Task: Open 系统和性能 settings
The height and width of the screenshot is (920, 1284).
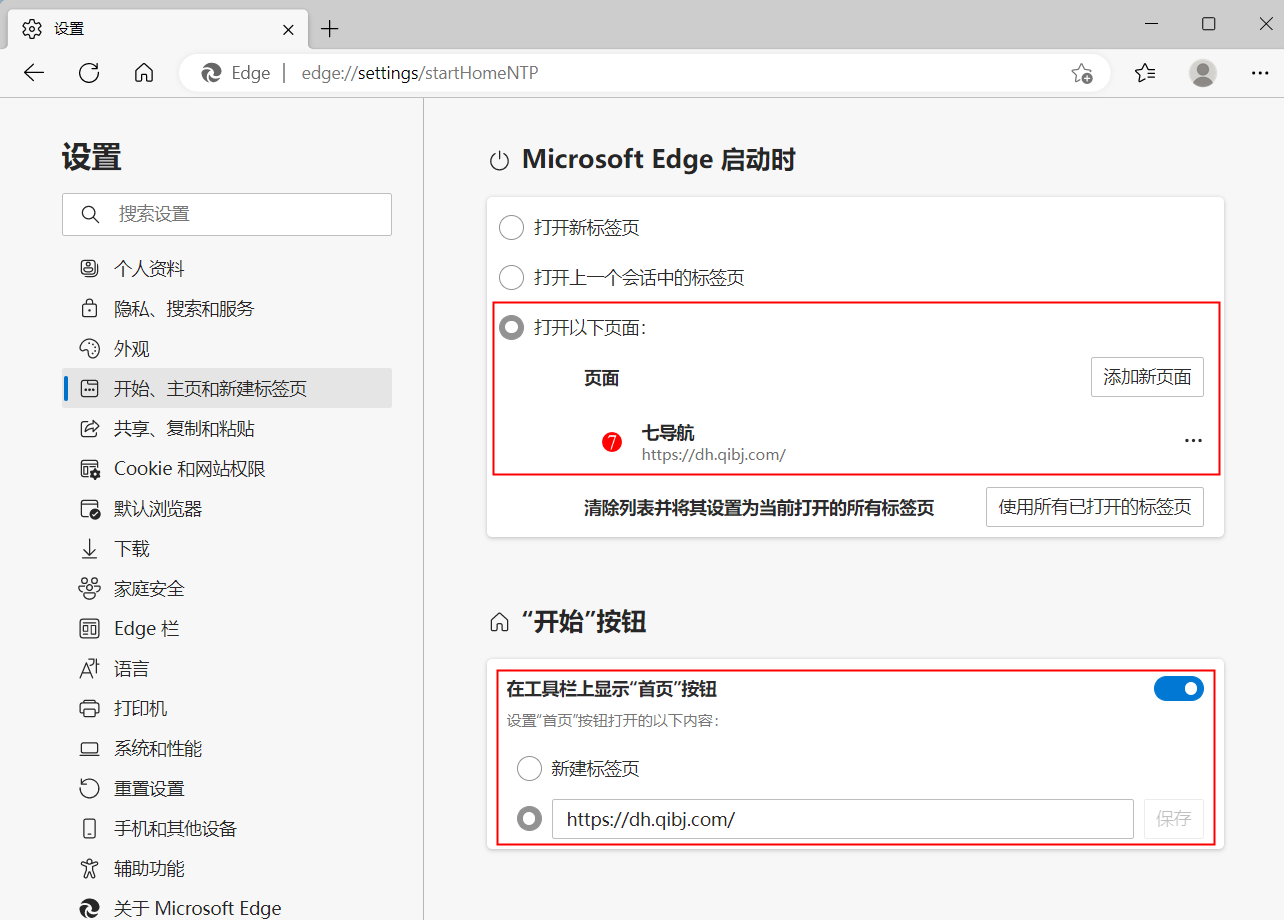Action: coord(227,749)
